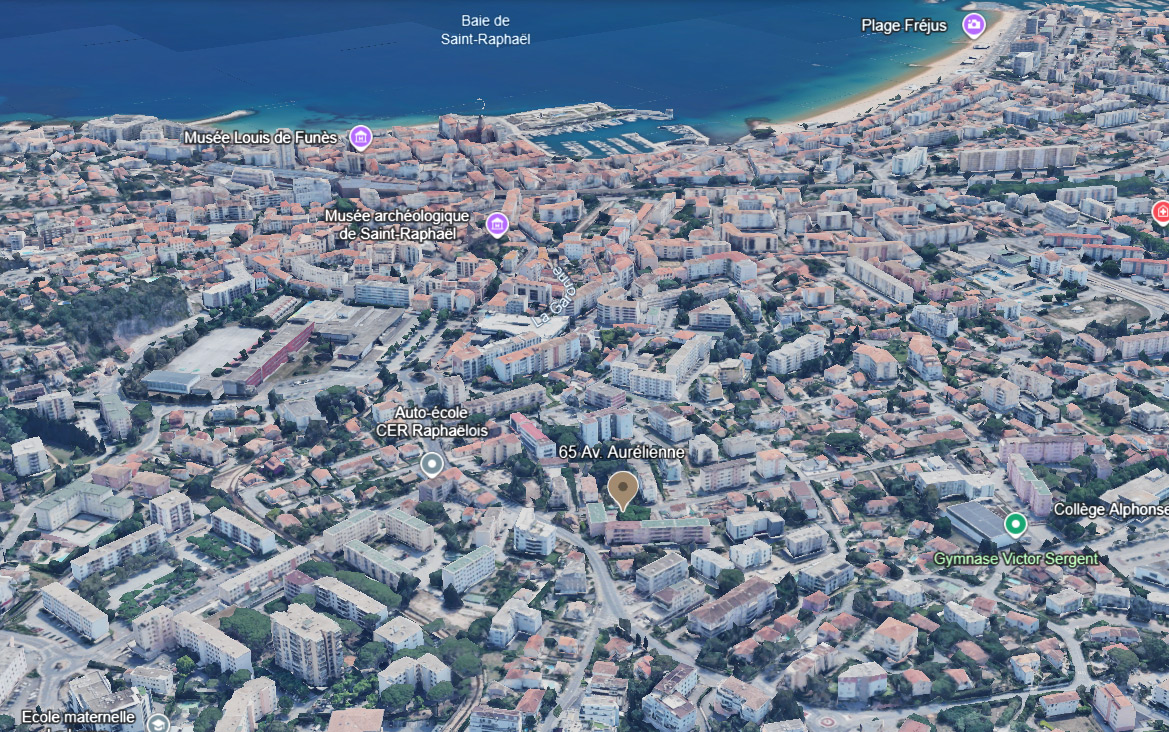Image resolution: width=1169 pixels, height=732 pixels.
Task: Click the rotated La Garonne label
Action: pos(554,292)
